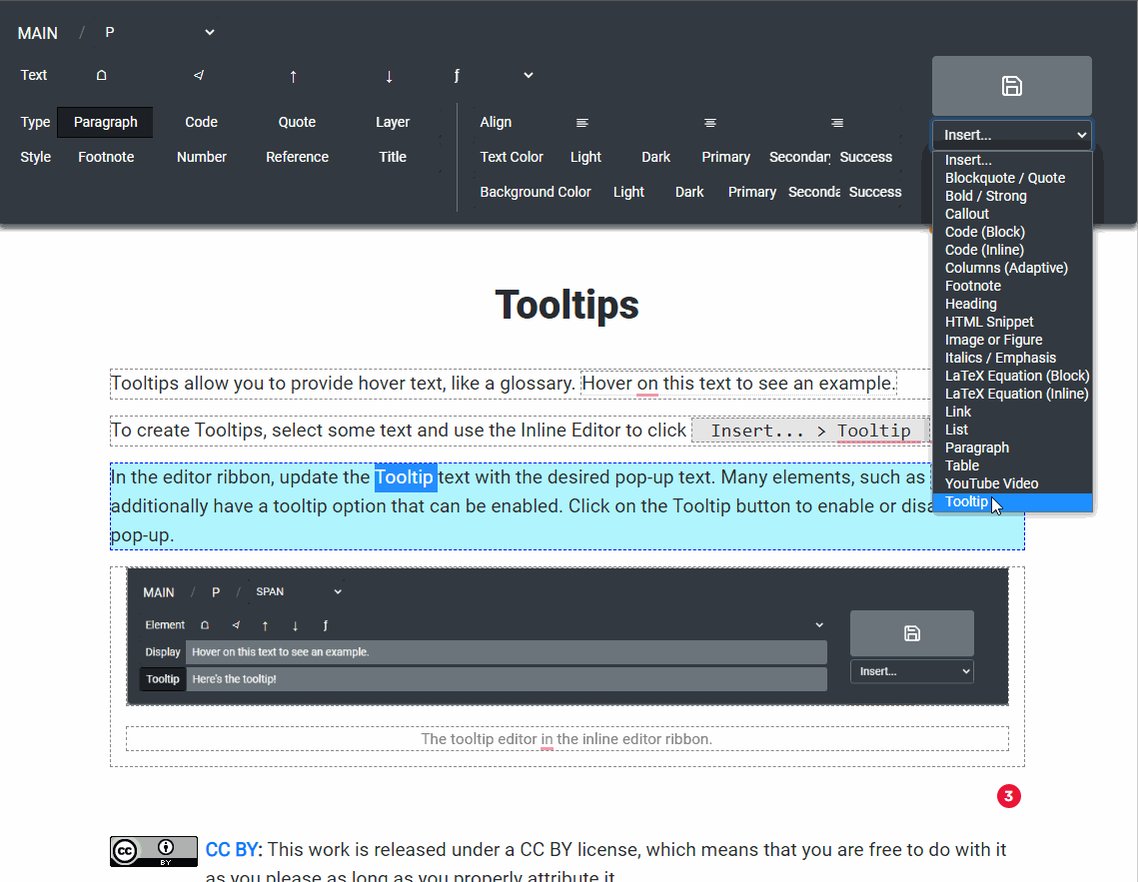Image resolution: width=1138 pixels, height=882 pixels.
Task: Click the tooltip editor ribbon screenshot image
Action: click(567, 636)
